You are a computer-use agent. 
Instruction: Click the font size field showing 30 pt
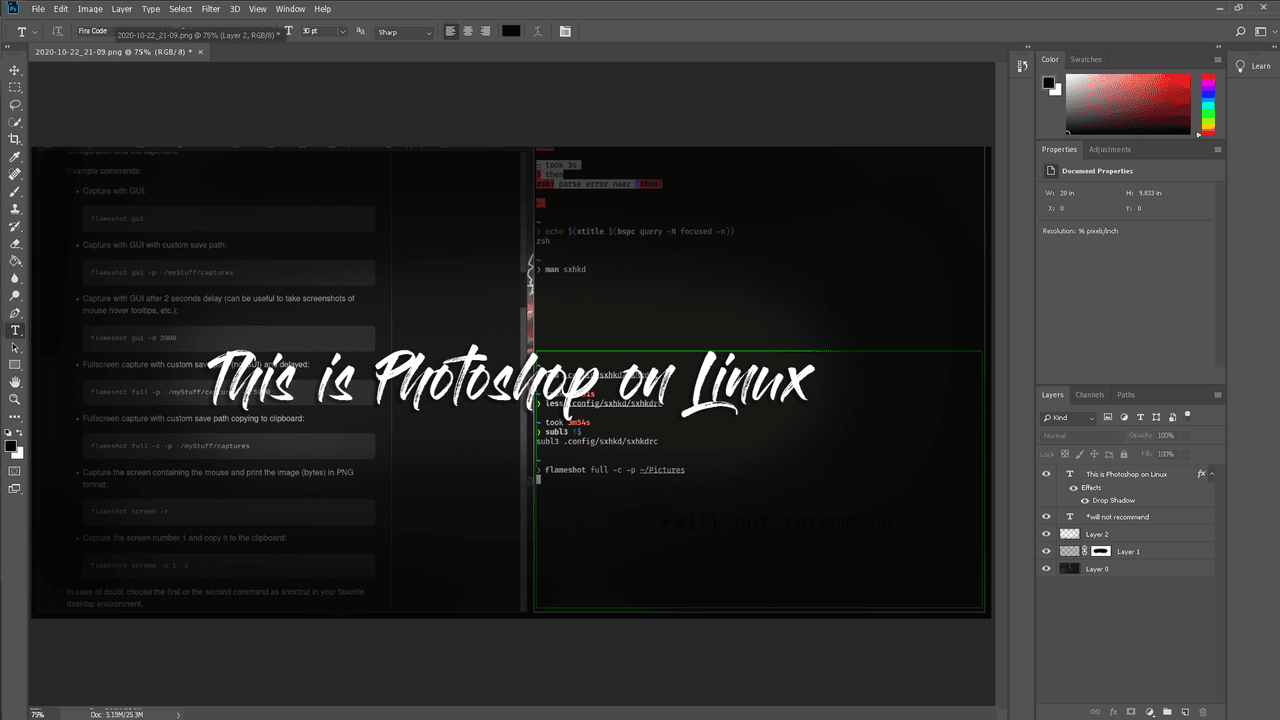pos(317,32)
